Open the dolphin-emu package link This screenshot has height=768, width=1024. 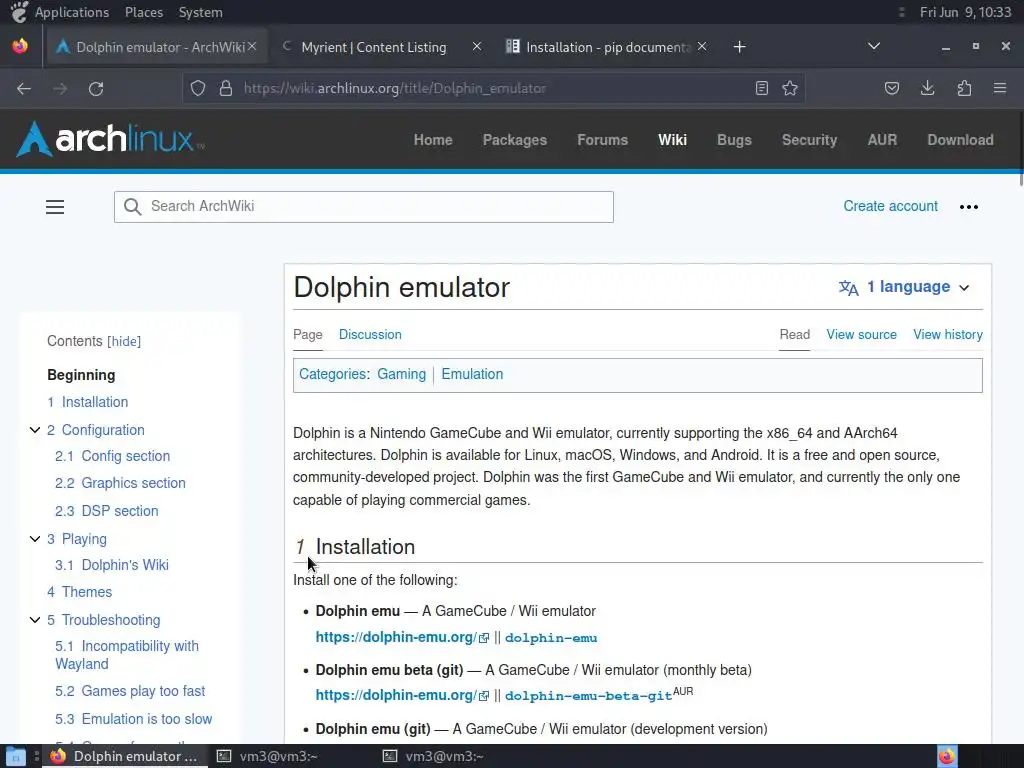point(551,638)
